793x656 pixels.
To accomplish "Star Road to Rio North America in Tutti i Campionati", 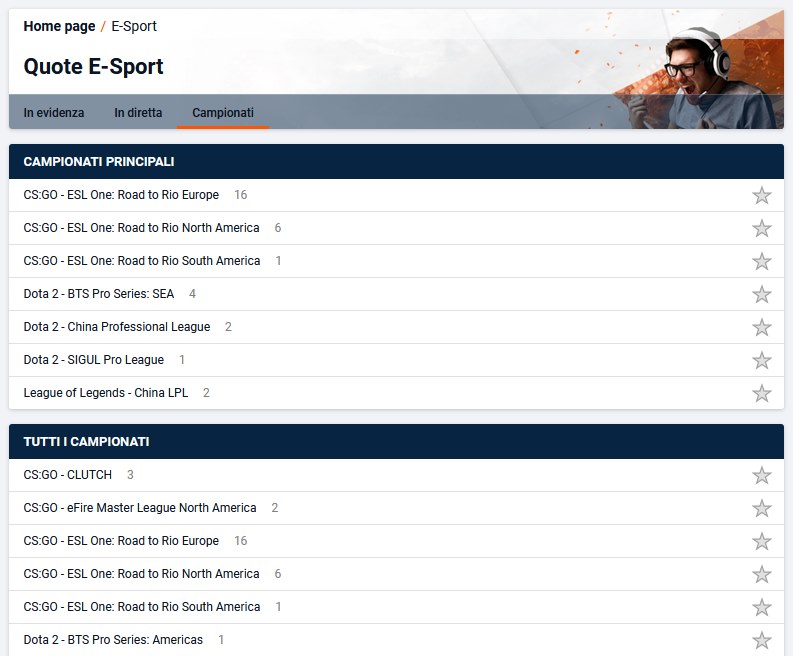I will [x=761, y=574].
